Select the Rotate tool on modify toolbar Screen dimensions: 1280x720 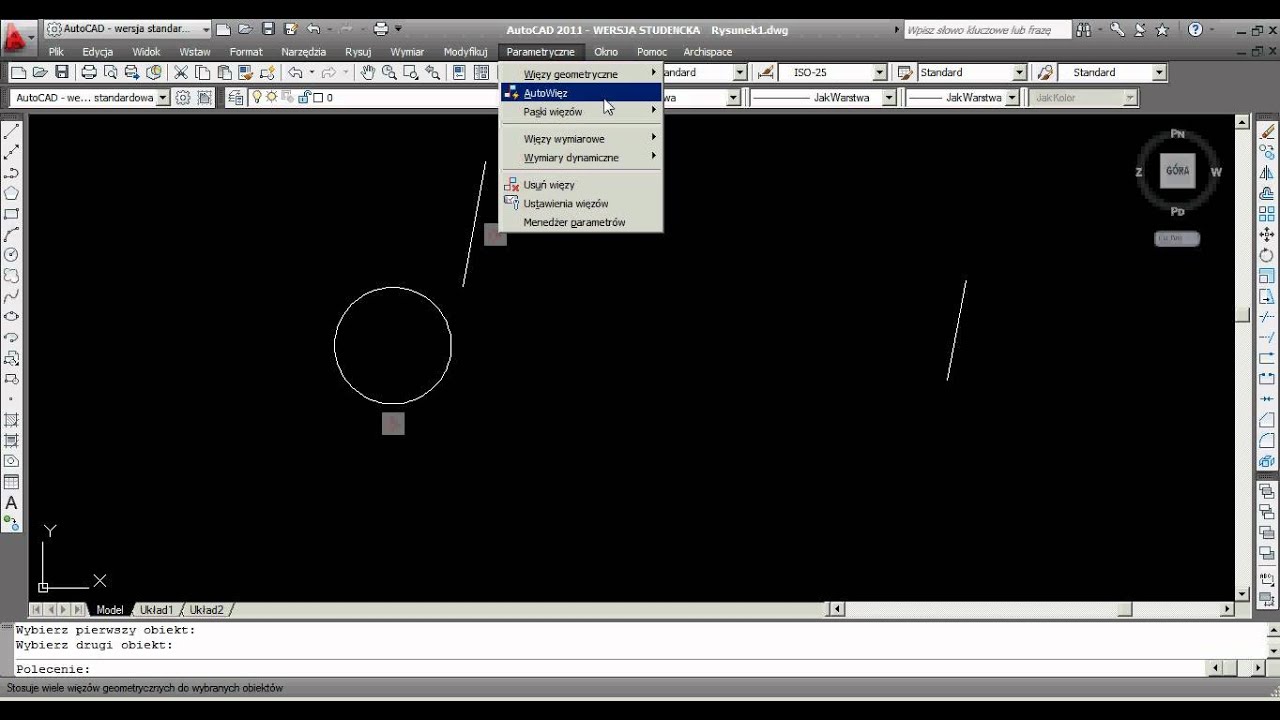[x=1267, y=255]
